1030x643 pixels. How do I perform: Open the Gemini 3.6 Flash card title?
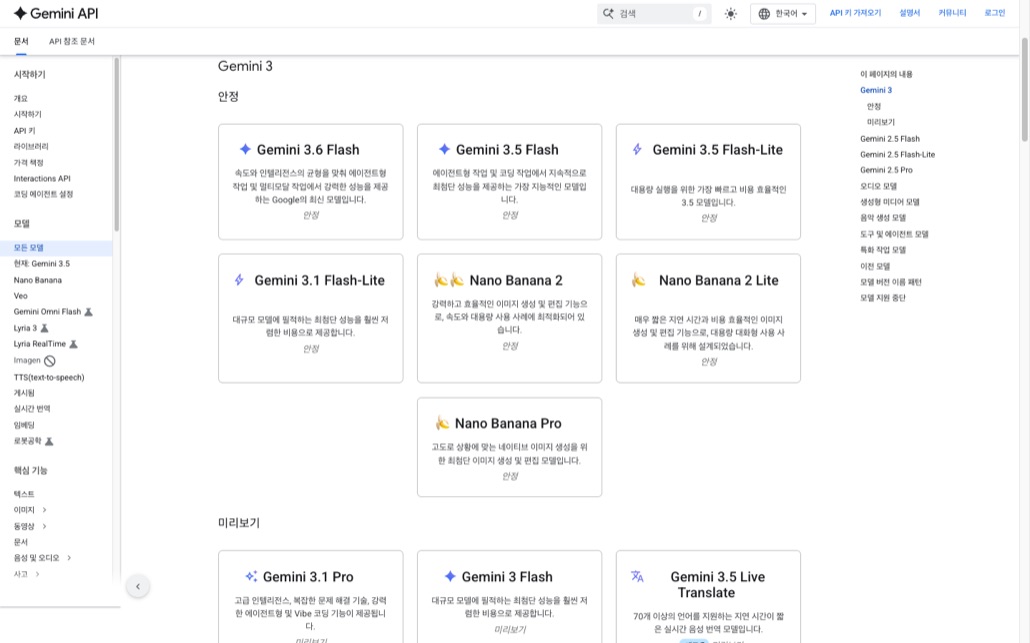(x=308, y=150)
